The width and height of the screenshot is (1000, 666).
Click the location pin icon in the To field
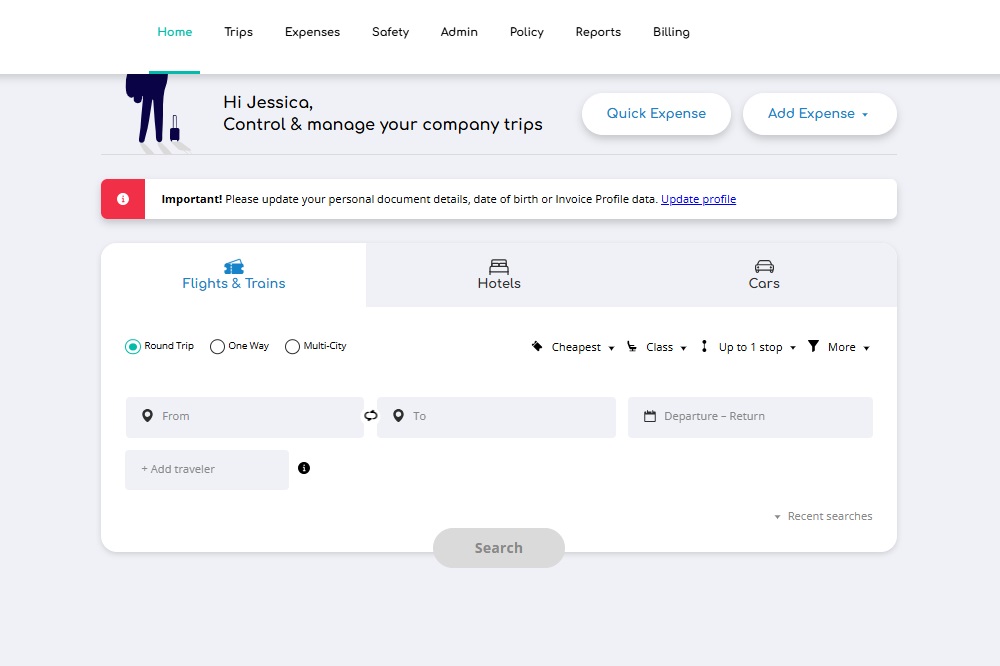pyautogui.click(x=398, y=417)
